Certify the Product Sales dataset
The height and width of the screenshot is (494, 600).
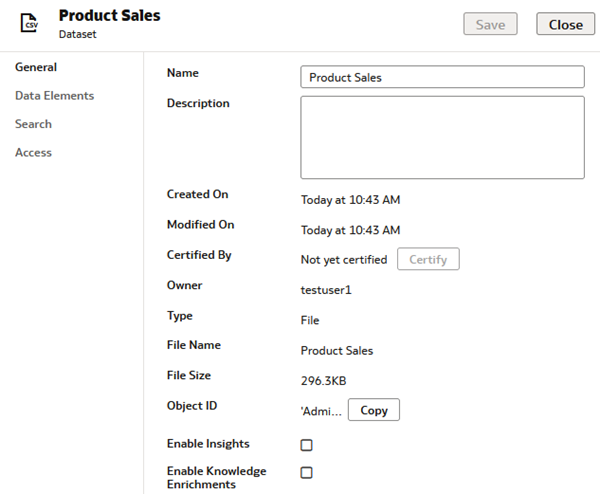click(x=429, y=259)
